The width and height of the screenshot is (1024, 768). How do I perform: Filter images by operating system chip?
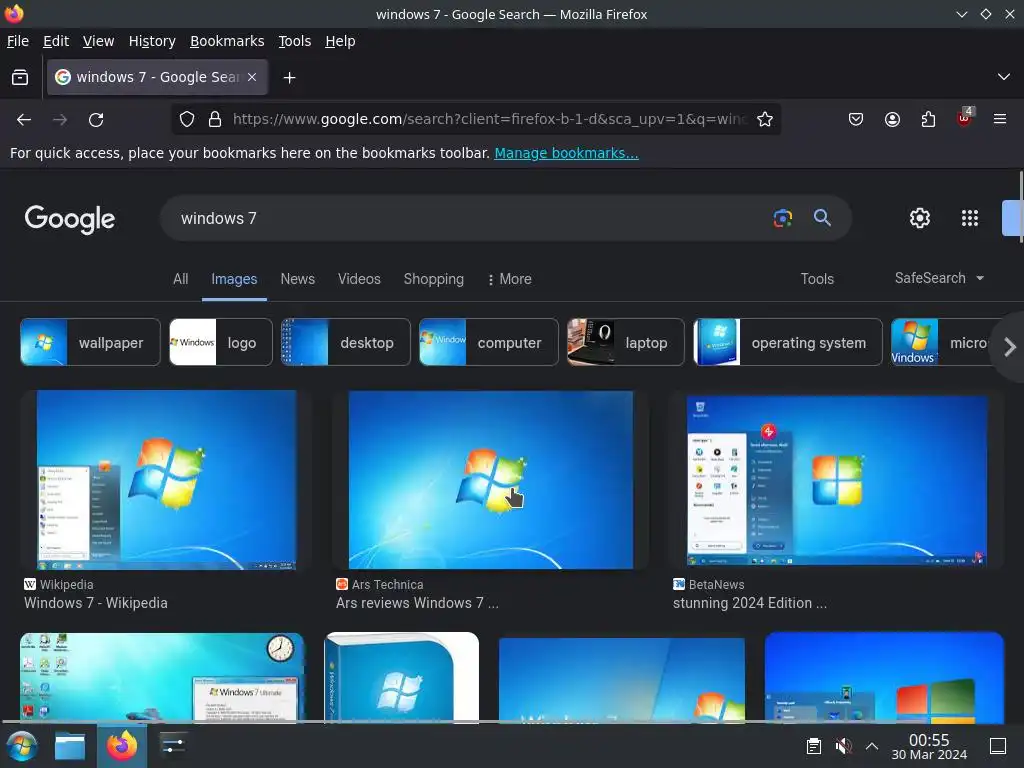788,342
